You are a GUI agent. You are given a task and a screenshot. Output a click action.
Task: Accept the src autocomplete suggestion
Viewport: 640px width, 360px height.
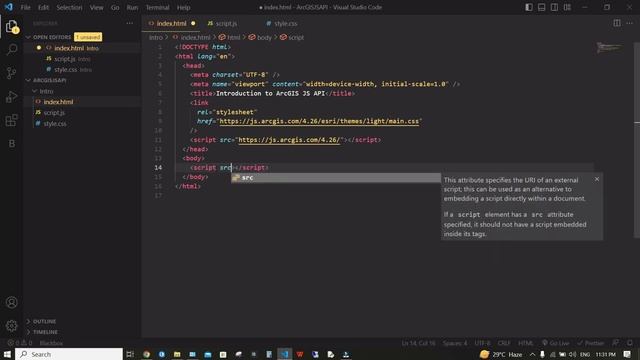[336, 178]
